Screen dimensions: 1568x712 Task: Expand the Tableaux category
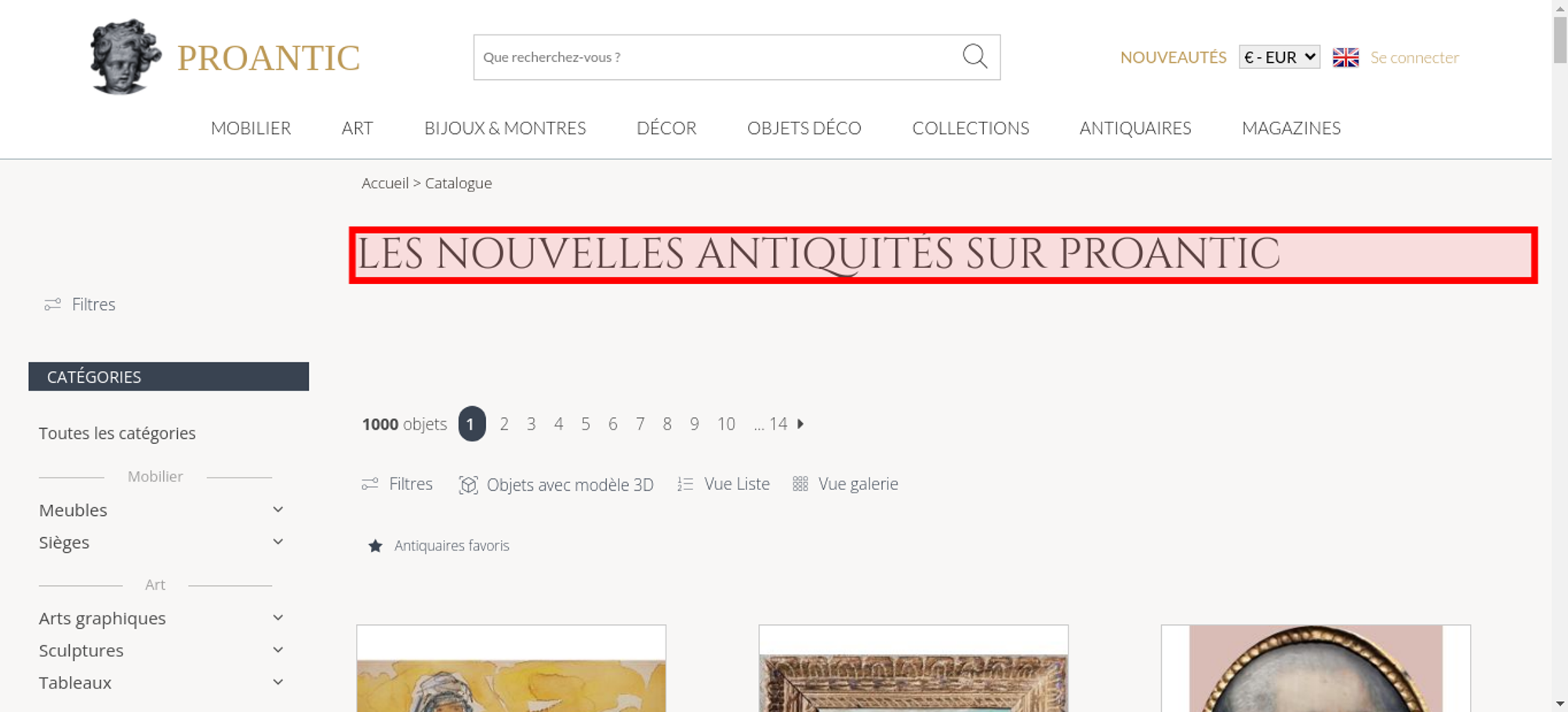[278, 682]
